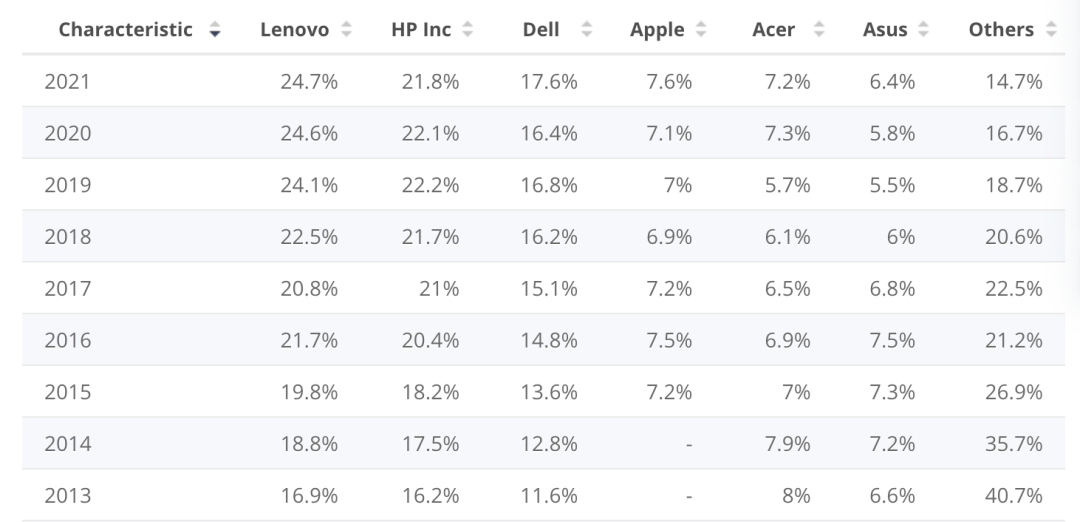
Task: Click Dell's 16.8% value for 2019
Action: click(549, 185)
